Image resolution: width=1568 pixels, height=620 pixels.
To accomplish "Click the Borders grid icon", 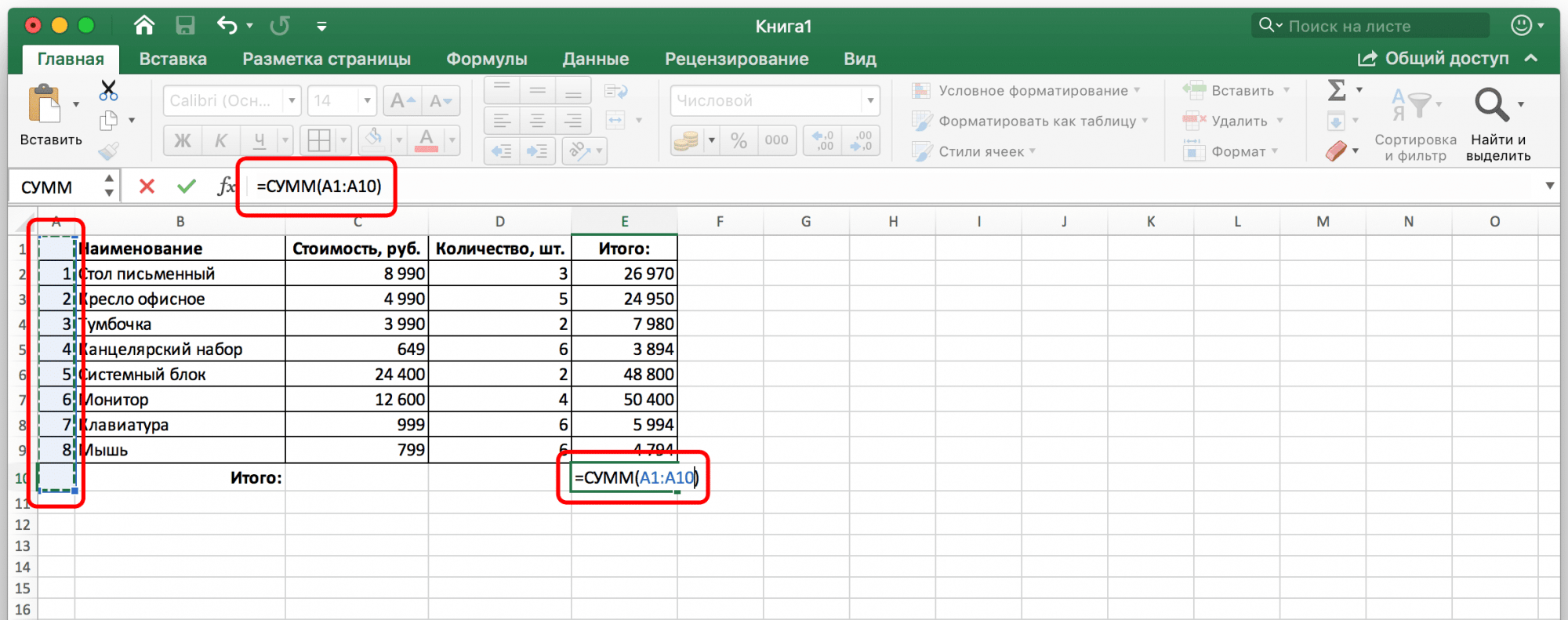I will (319, 140).
